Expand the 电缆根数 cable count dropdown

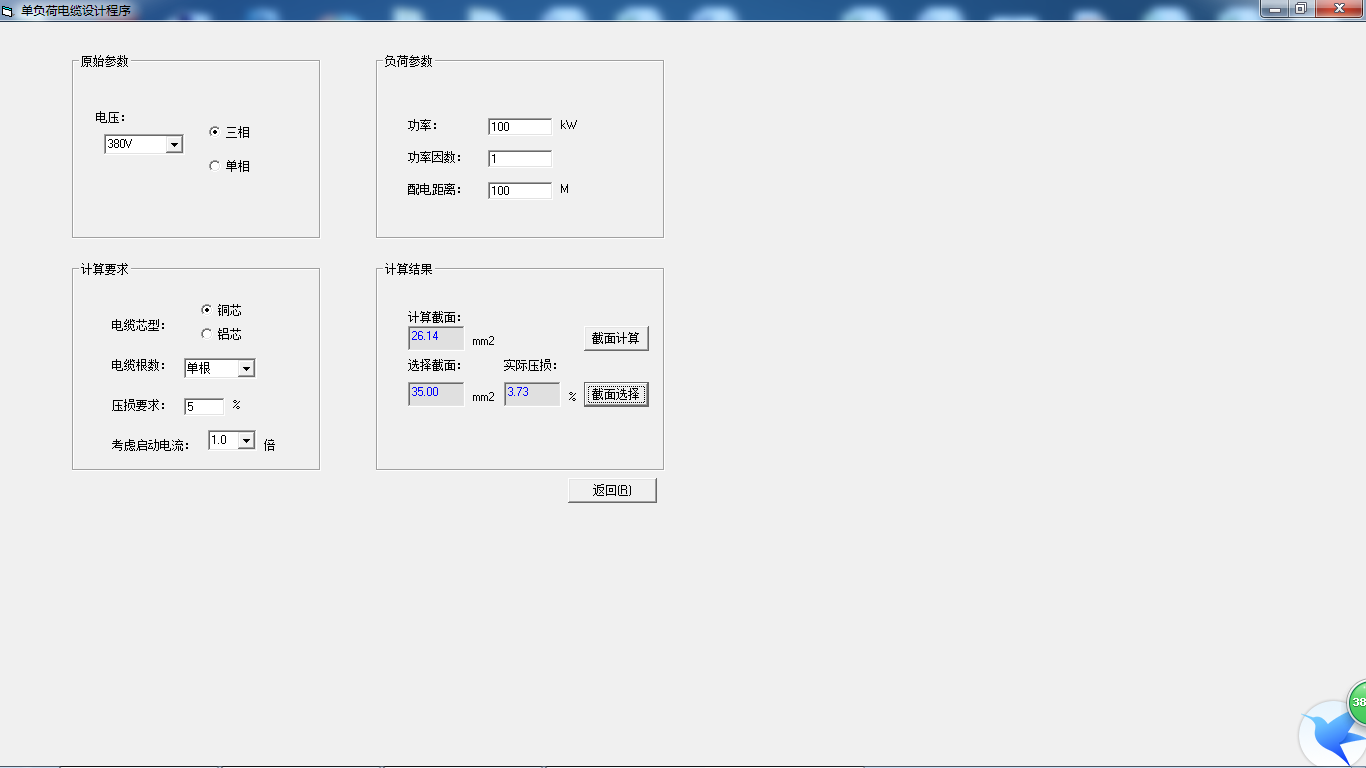click(x=246, y=369)
